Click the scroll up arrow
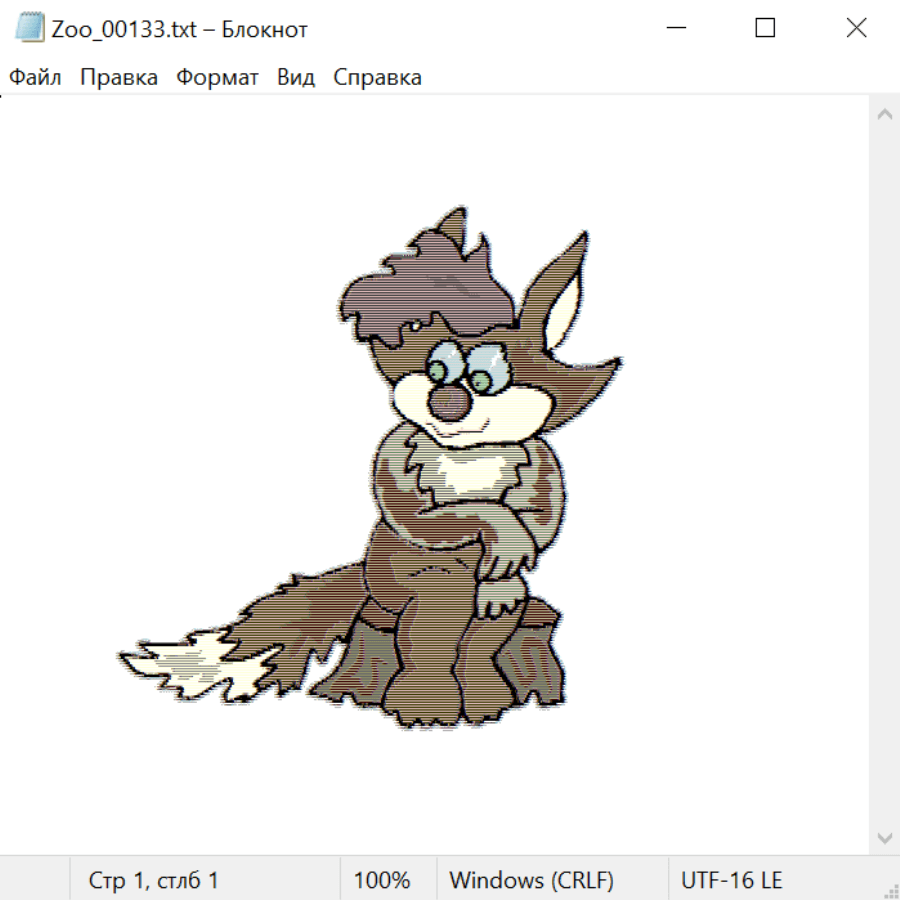This screenshot has width=900, height=900. [x=884, y=114]
